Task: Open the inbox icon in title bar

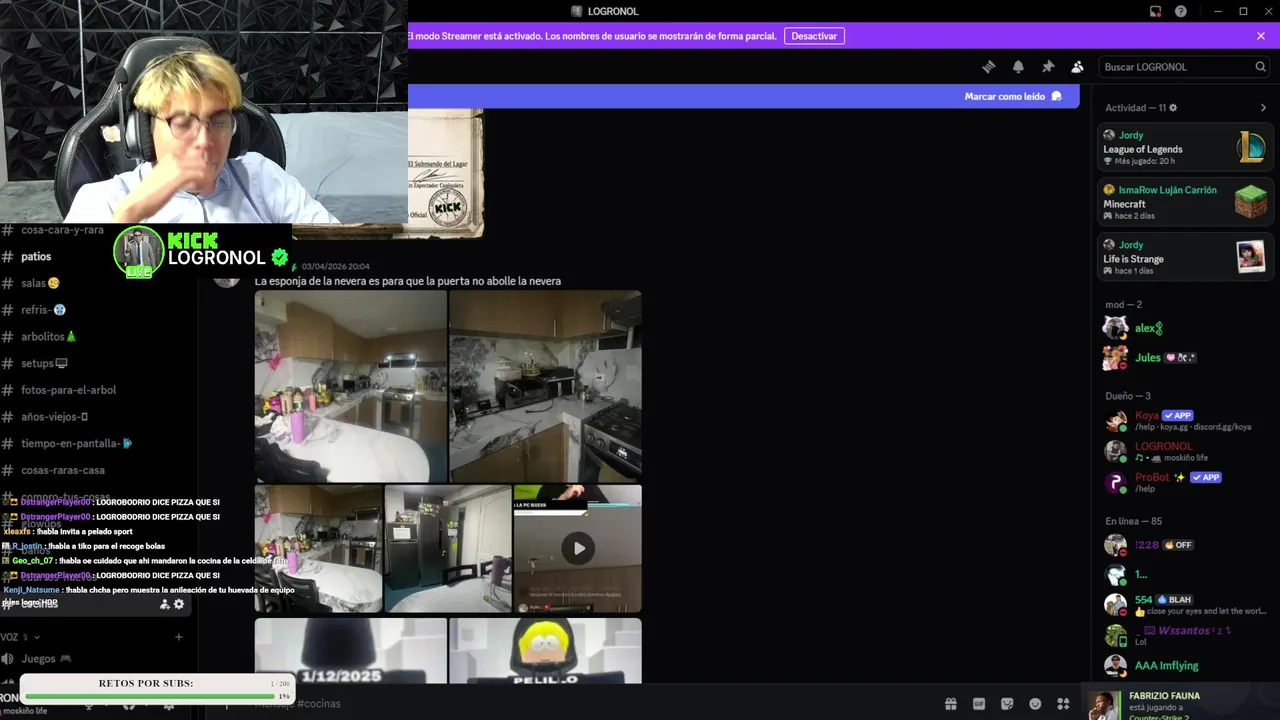Action: tap(1155, 11)
